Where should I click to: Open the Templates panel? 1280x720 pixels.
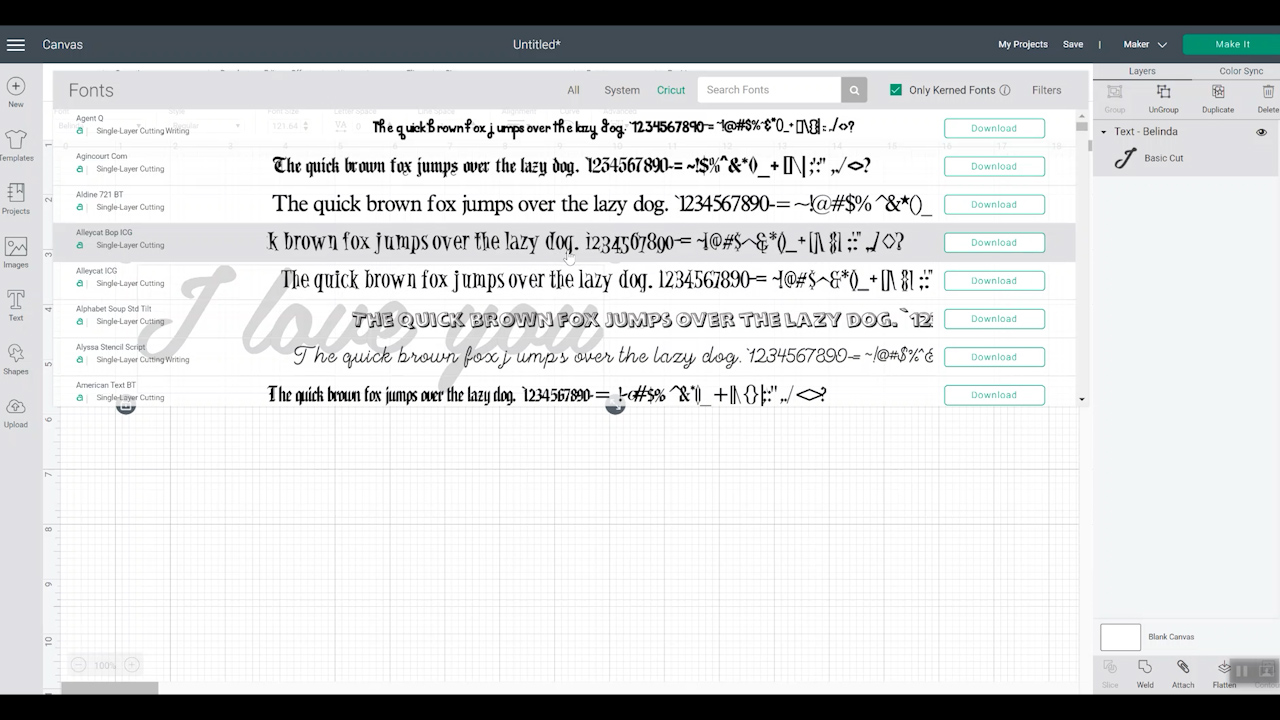point(16,145)
